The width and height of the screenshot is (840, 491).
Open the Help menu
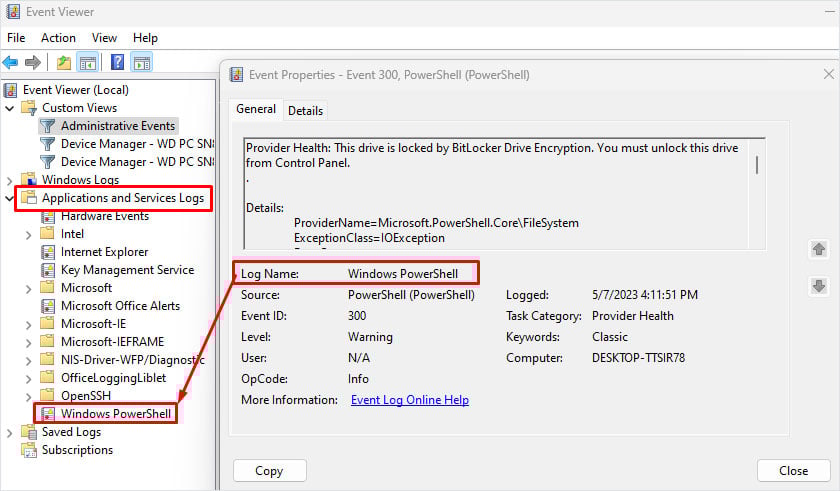pyautogui.click(x=145, y=38)
